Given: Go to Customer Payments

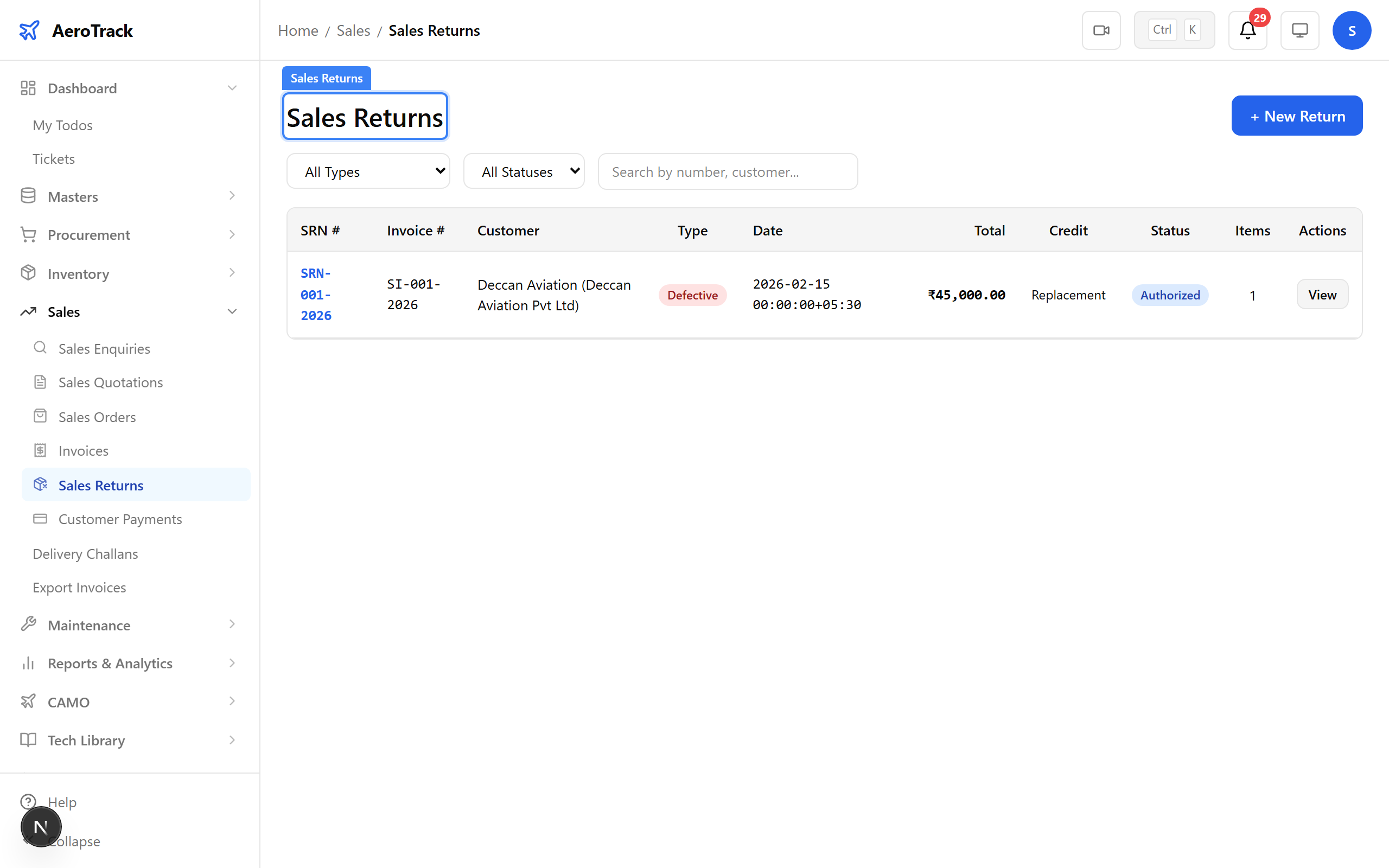Looking at the screenshot, I should tap(120, 519).
